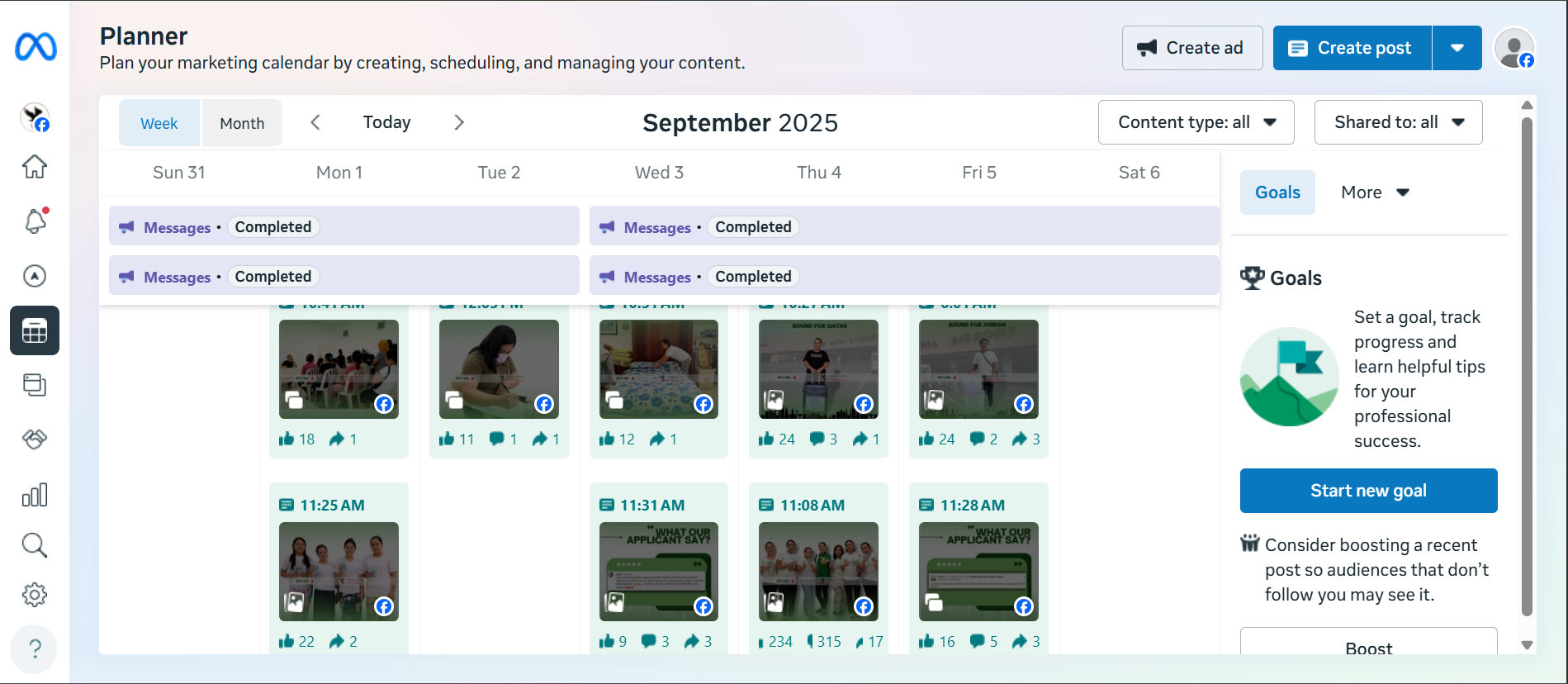Image resolution: width=1568 pixels, height=684 pixels.
Task: Open the Shared to filter dropdown
Action: tap(1398, 122)
